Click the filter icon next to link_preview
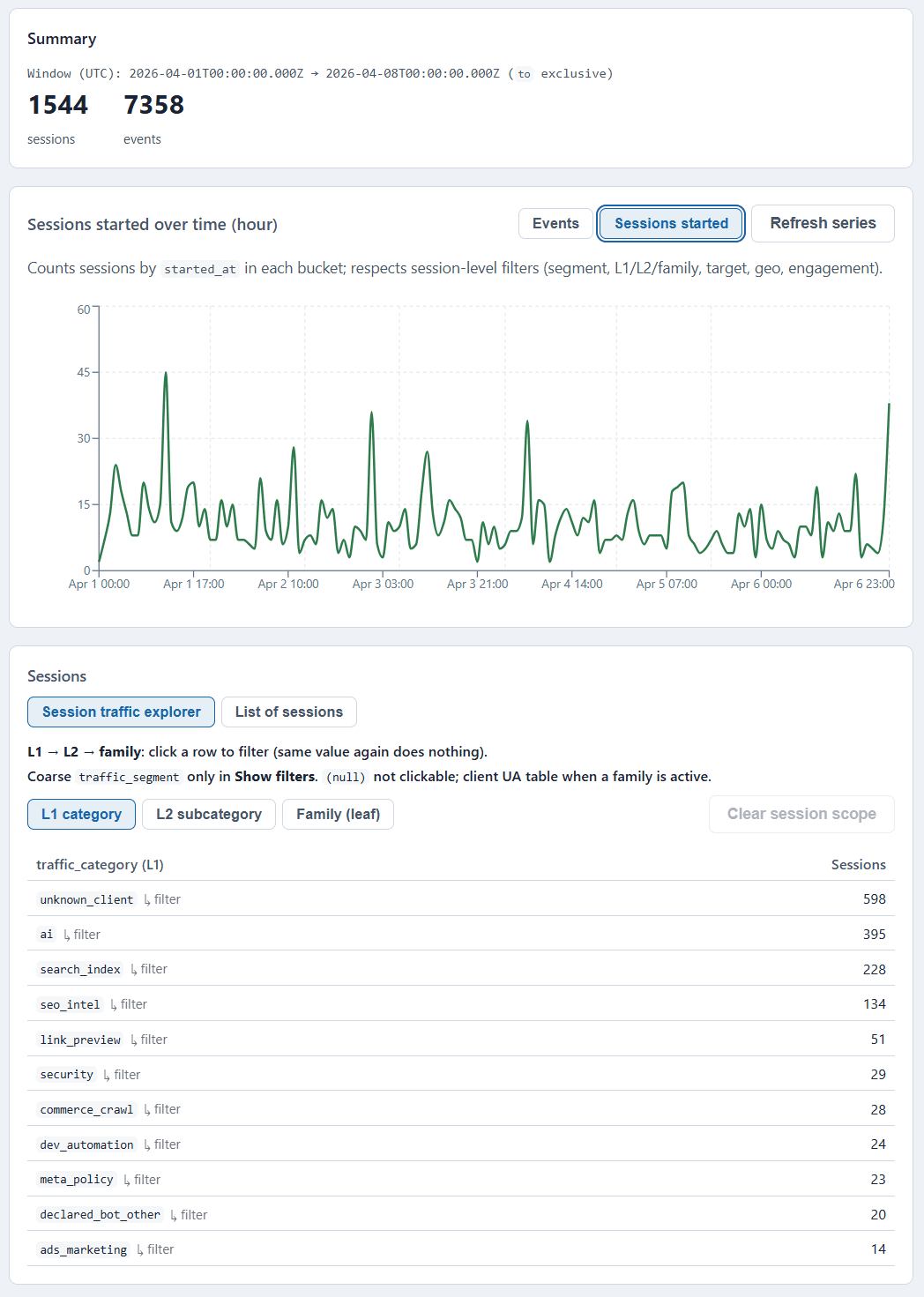This screenshot has height=1297, width=924. tap(152, 1039)
